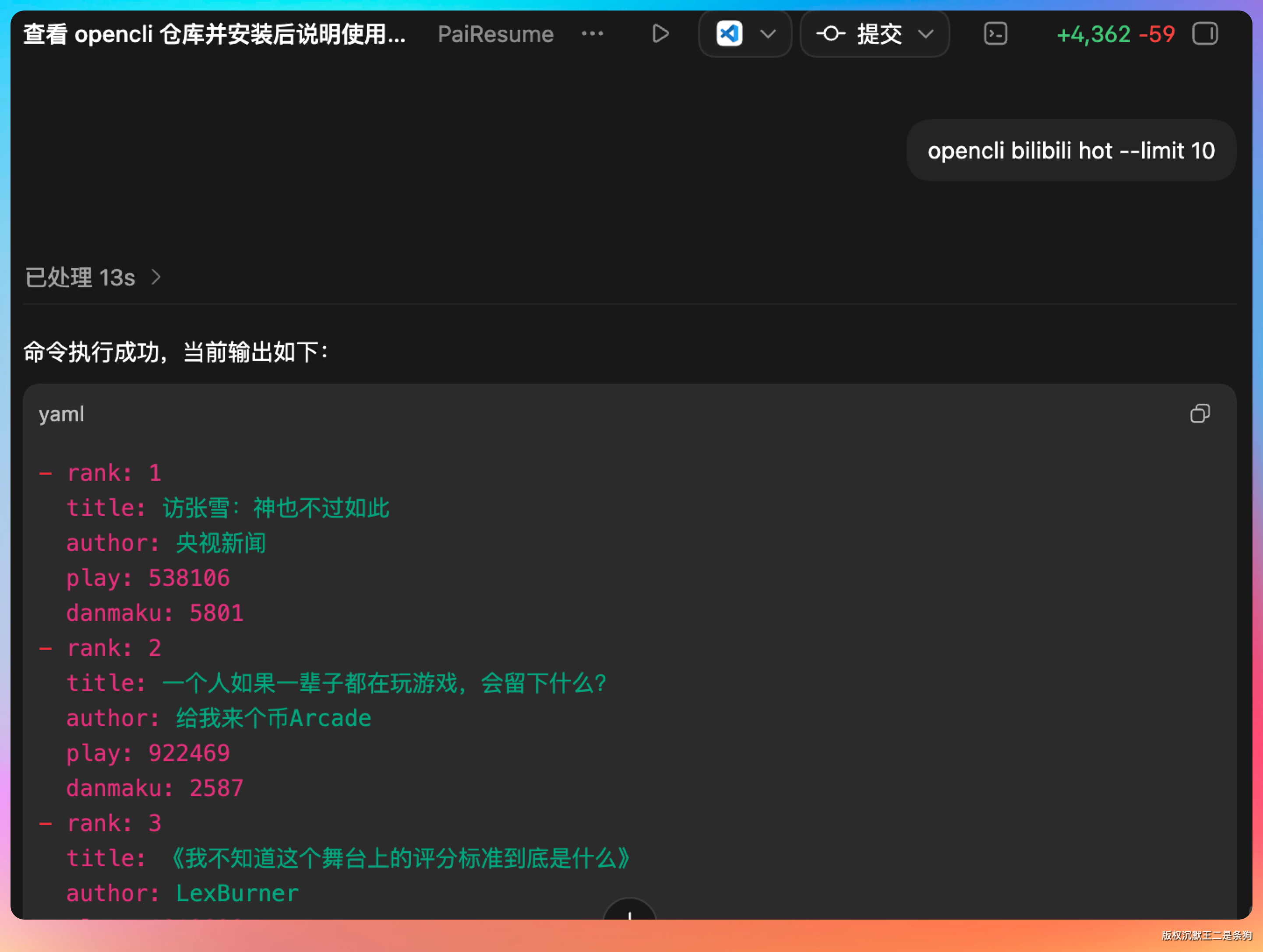Click the commit node icon in 提交

click(x=830, y=34)
